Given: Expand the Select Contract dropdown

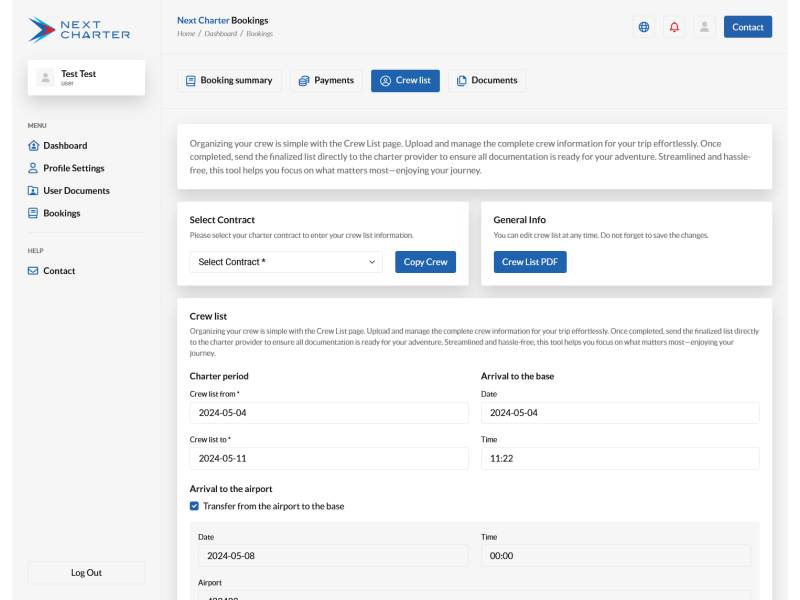Looking at the screenshot, I should [x=286, y=262].
